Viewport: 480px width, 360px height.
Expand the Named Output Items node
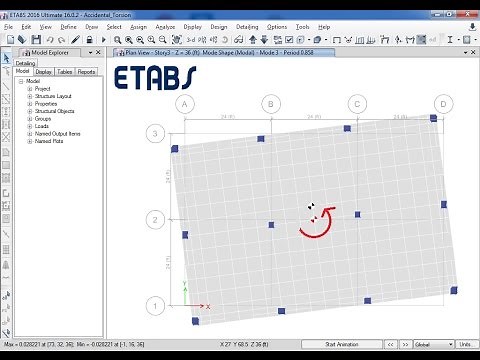click(x=30, y=134)
